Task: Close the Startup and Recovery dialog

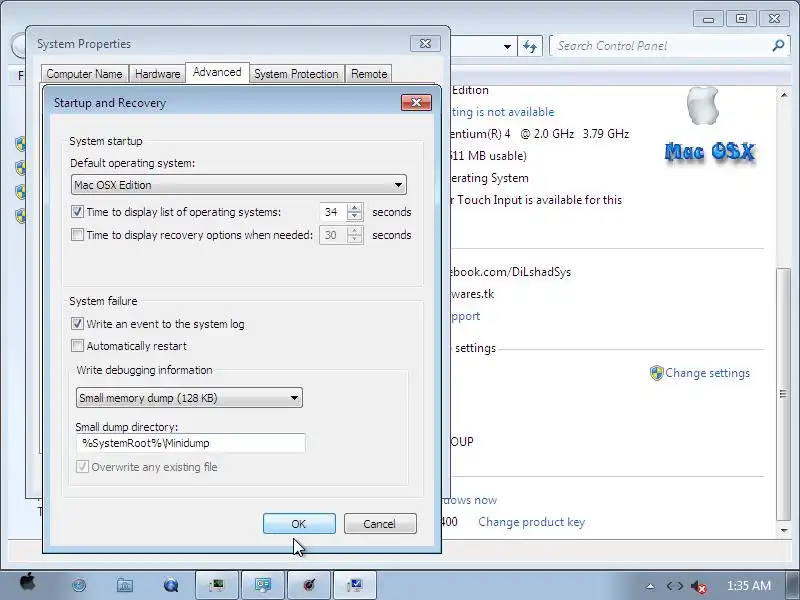Action: [416, 103]
